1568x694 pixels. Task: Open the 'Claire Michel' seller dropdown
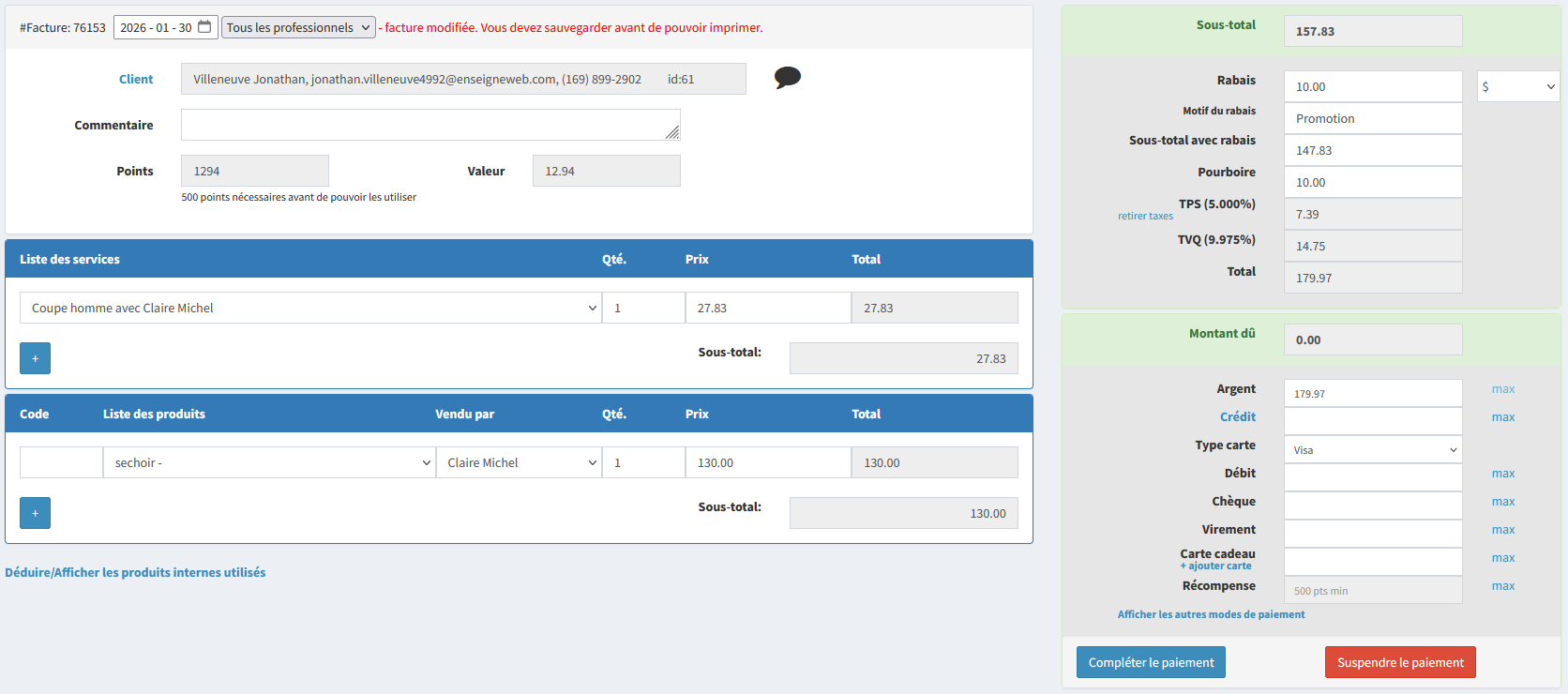point(519,462)
